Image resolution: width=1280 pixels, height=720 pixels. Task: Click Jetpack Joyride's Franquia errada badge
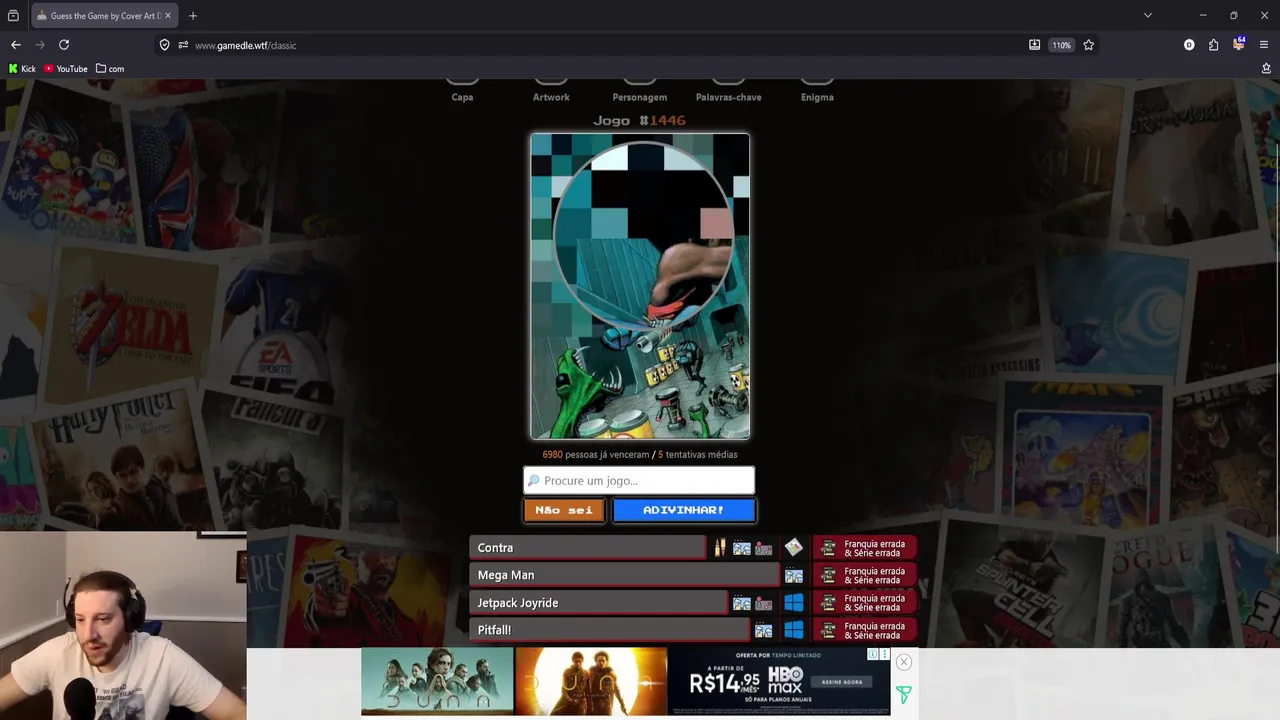pyautogui.click(x=866, y=603)
